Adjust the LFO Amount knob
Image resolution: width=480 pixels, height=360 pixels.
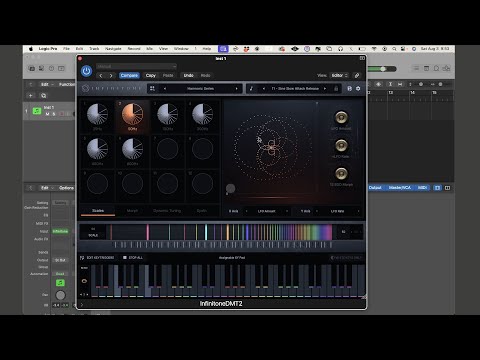pos(341,117)
